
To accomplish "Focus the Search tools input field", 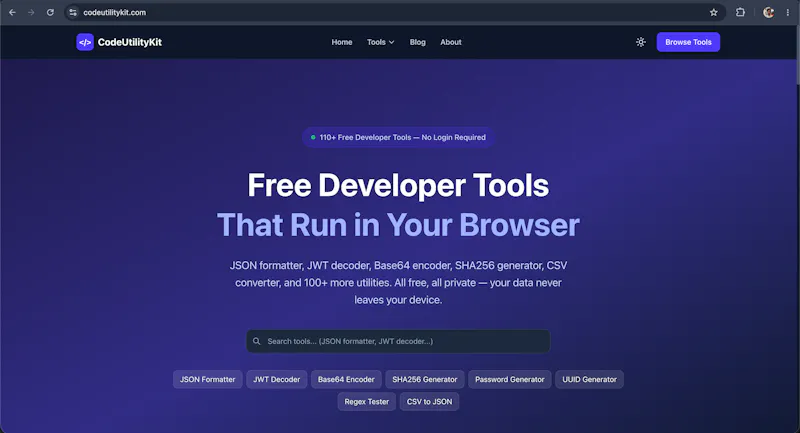I will point(398,341).
